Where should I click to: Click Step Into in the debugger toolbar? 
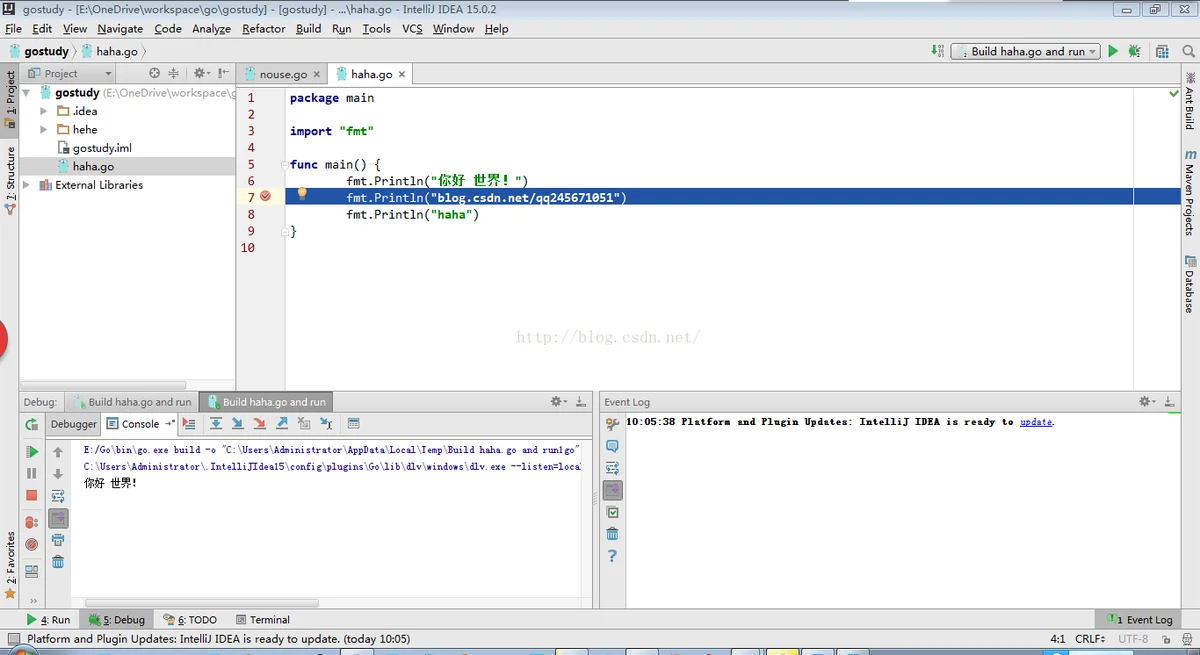coord(237,424)
